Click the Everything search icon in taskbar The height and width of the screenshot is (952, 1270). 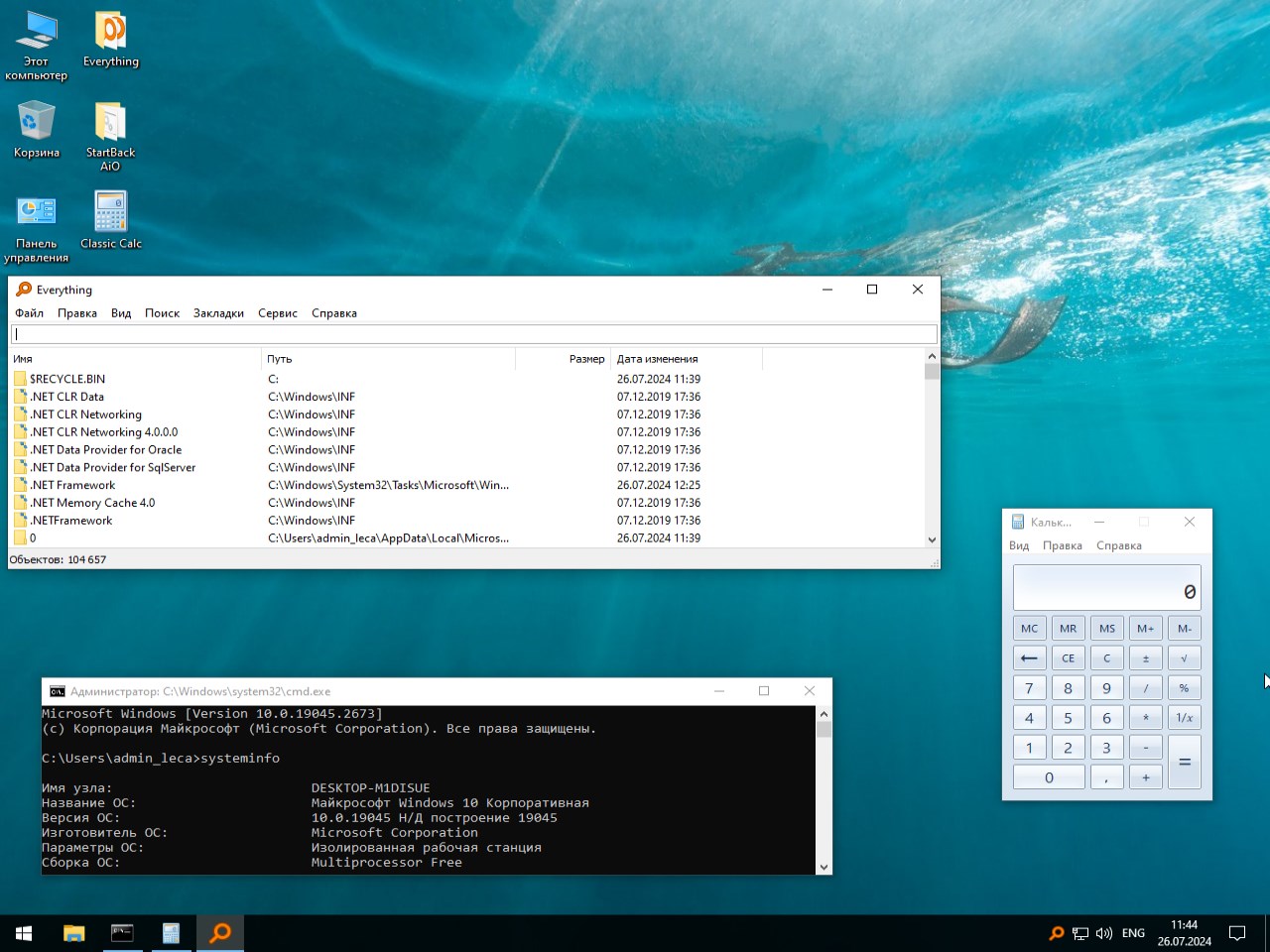pyautogui.click(x=220, y=933)
